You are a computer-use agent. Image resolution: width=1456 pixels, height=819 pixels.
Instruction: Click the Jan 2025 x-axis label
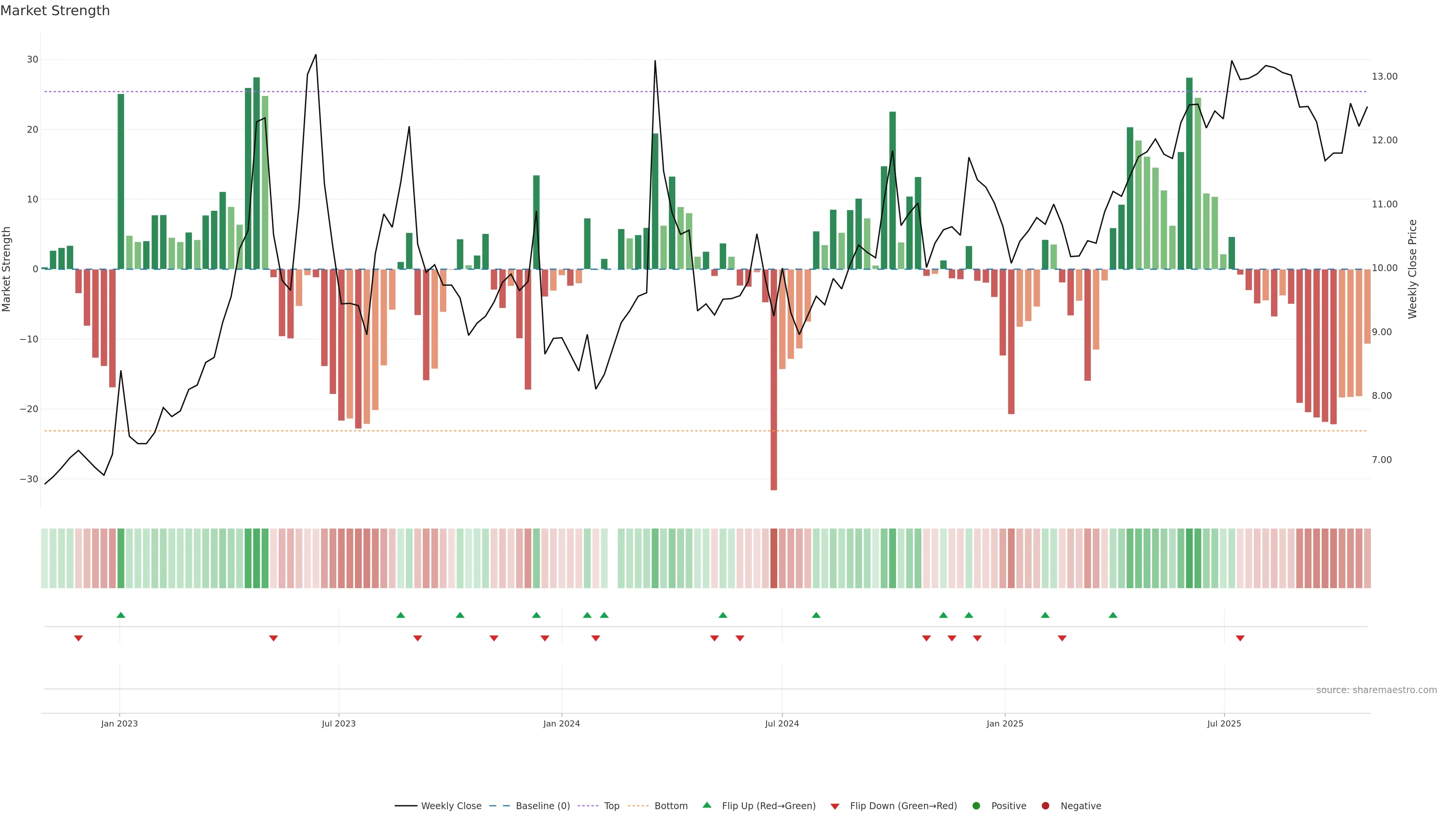(x=1004, y=723)
